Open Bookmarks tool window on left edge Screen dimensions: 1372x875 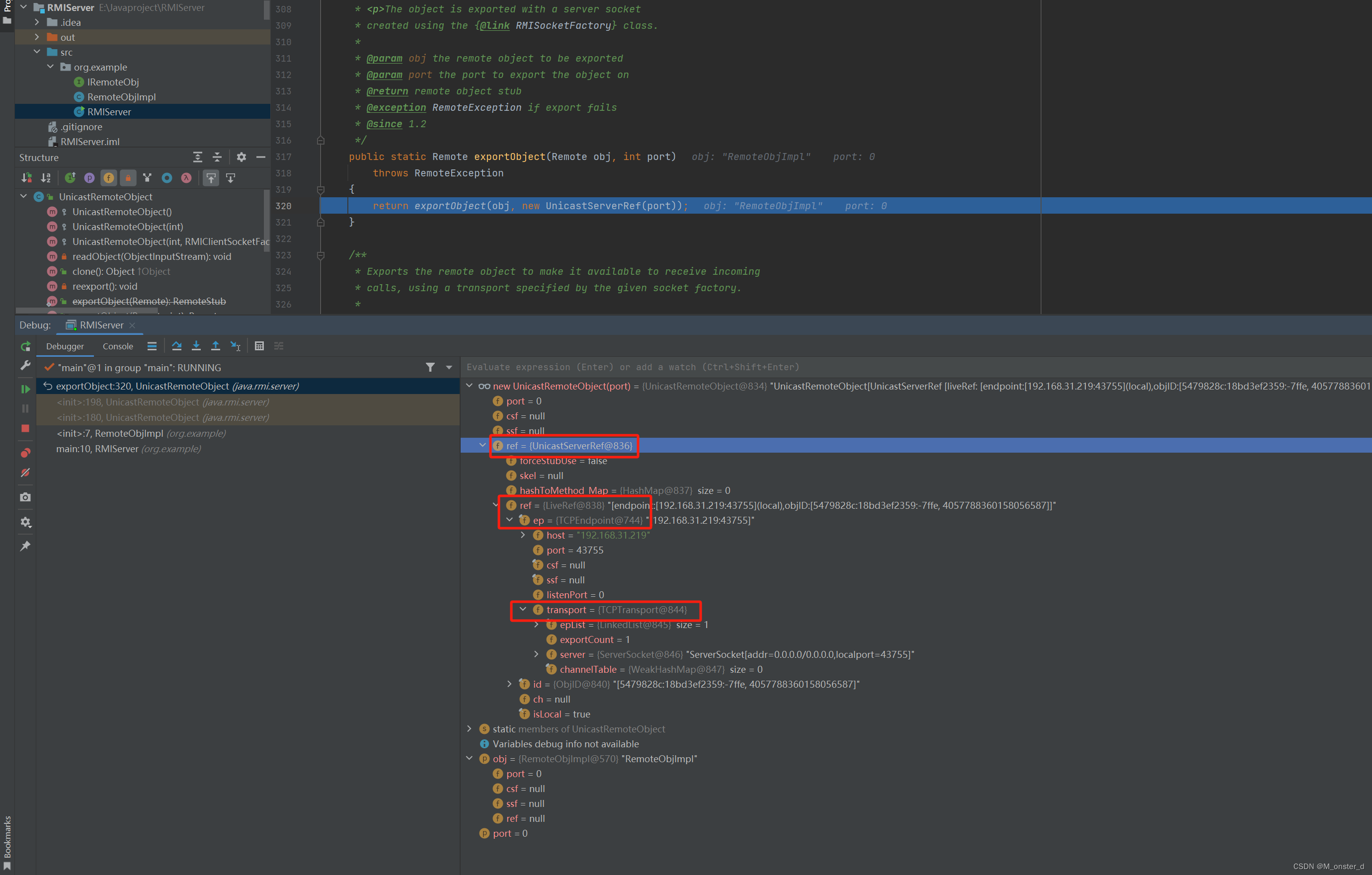tap(7, 842)
